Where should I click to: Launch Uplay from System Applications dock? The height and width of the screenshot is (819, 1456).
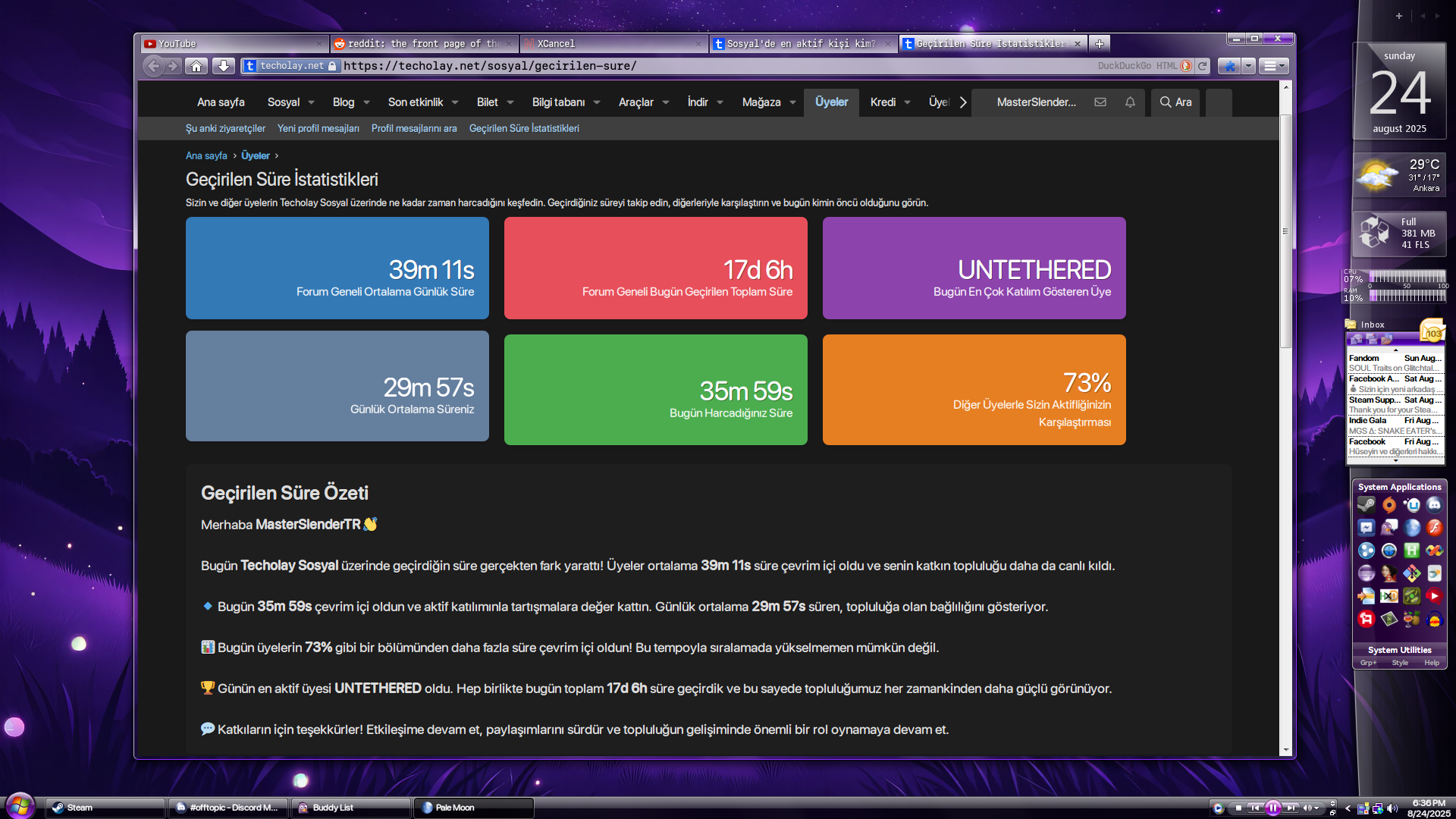[1412, 505]
